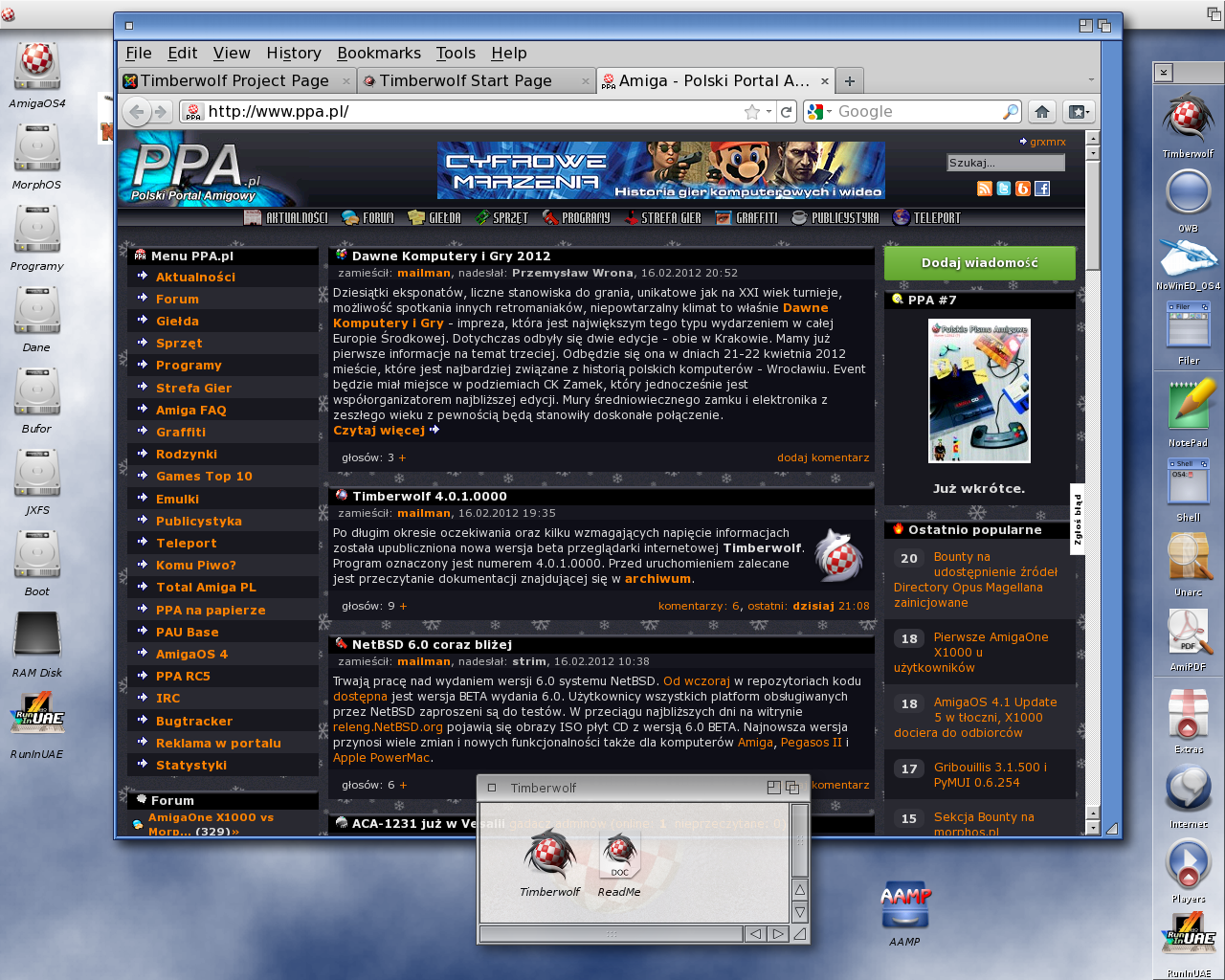
Task: Click the FORUM item in top navigation
Action: click(x=368, y=218)
